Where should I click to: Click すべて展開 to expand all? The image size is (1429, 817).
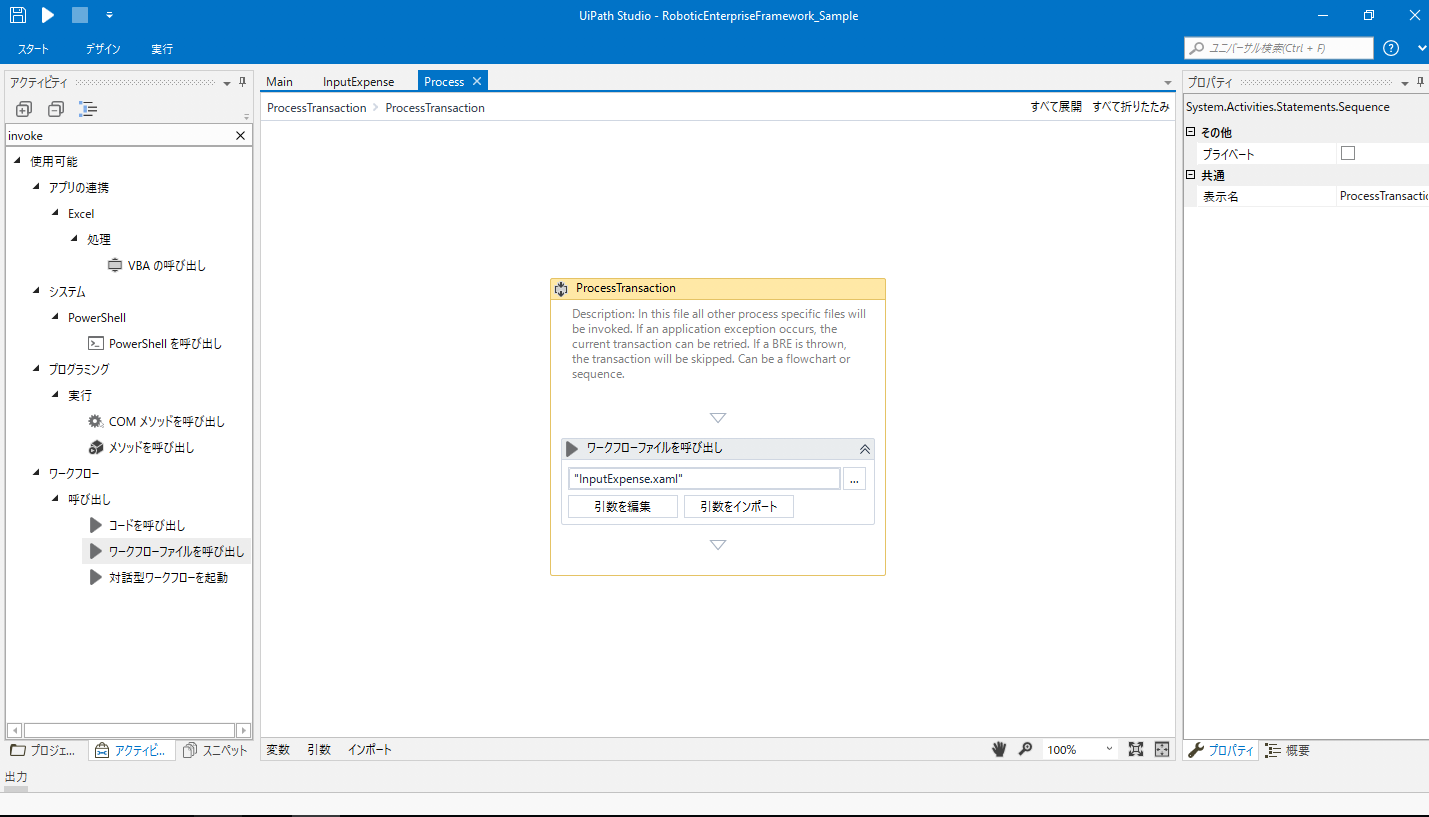pos(1056,107)
